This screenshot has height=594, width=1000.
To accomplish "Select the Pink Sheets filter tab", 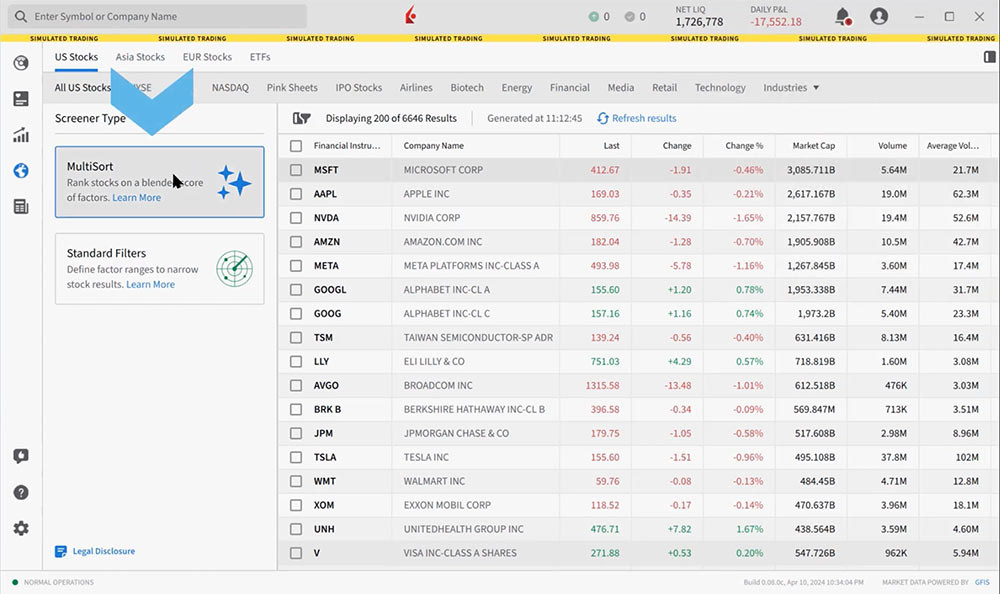I will [x=292, y=87].
